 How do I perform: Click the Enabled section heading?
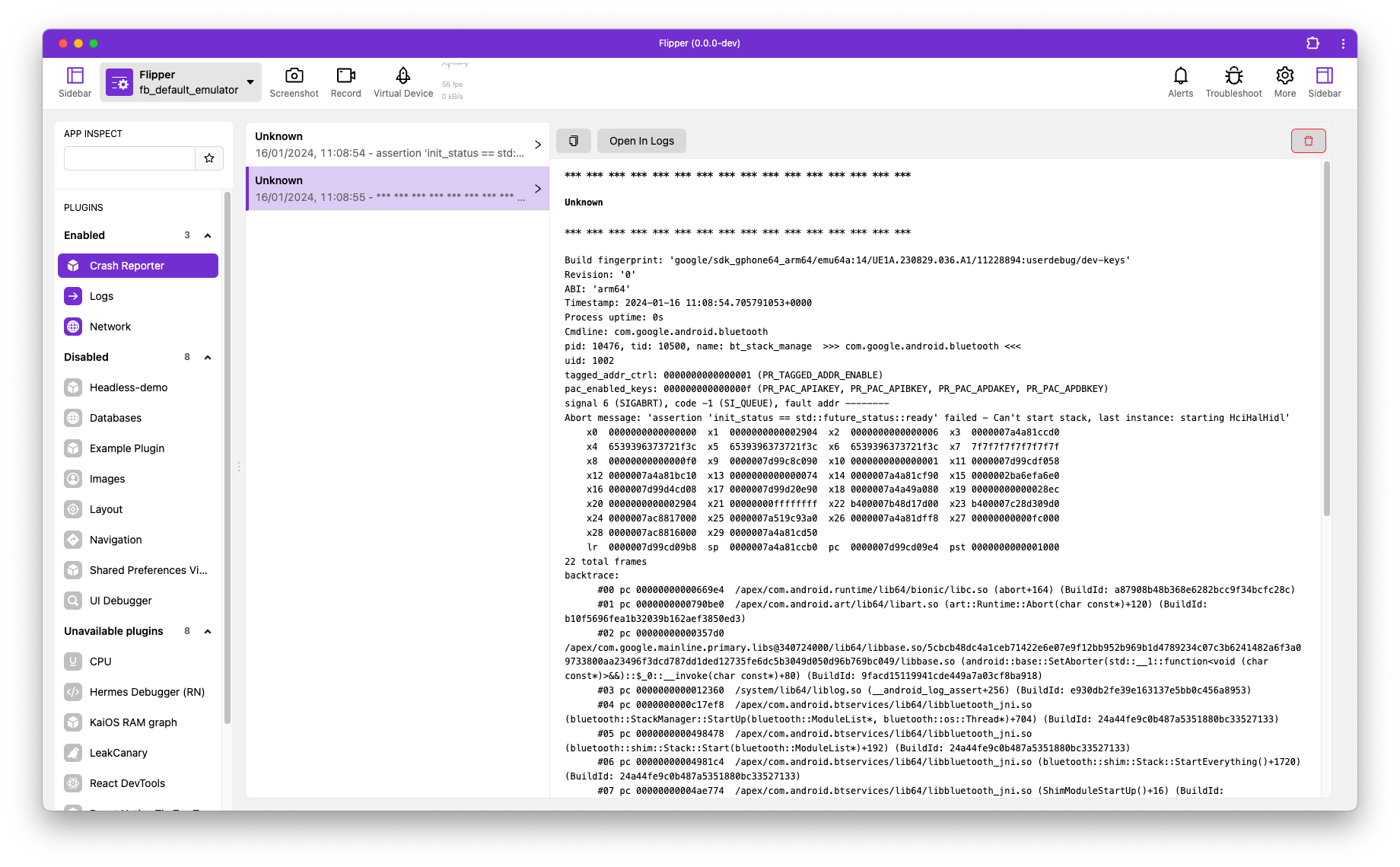[84, 235]
